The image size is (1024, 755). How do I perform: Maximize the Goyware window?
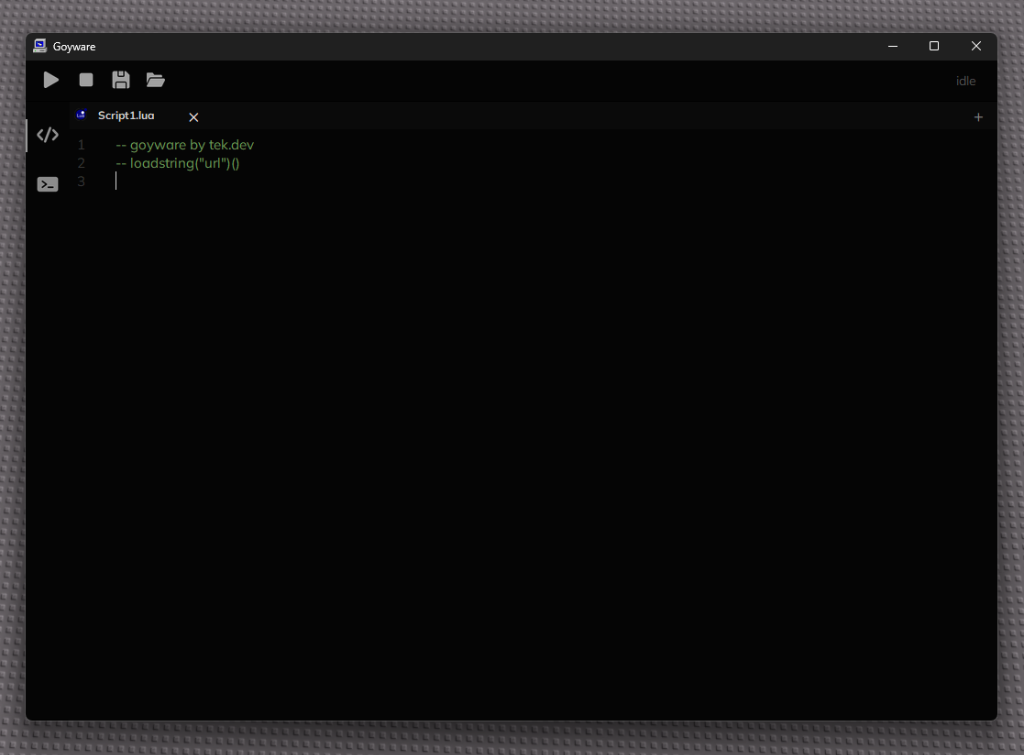934,46
